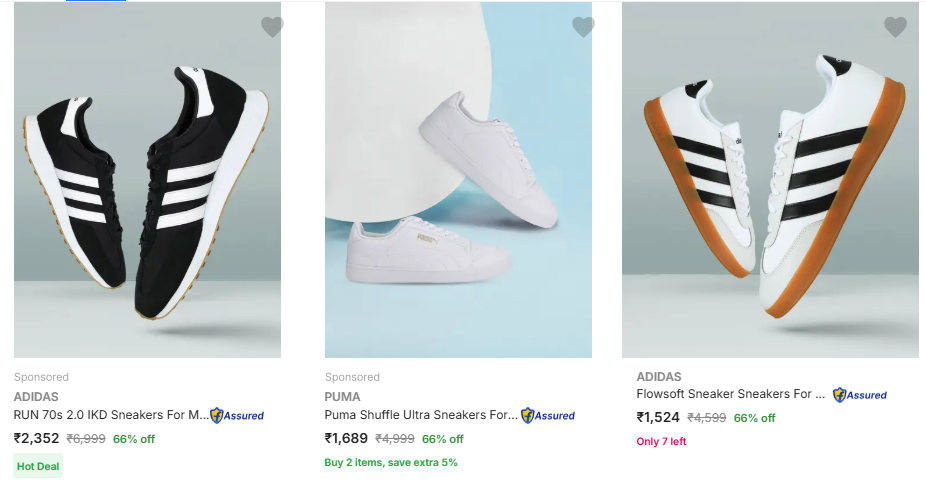Click the ADIDAS brand name above RUN 70s

(36, 396)
